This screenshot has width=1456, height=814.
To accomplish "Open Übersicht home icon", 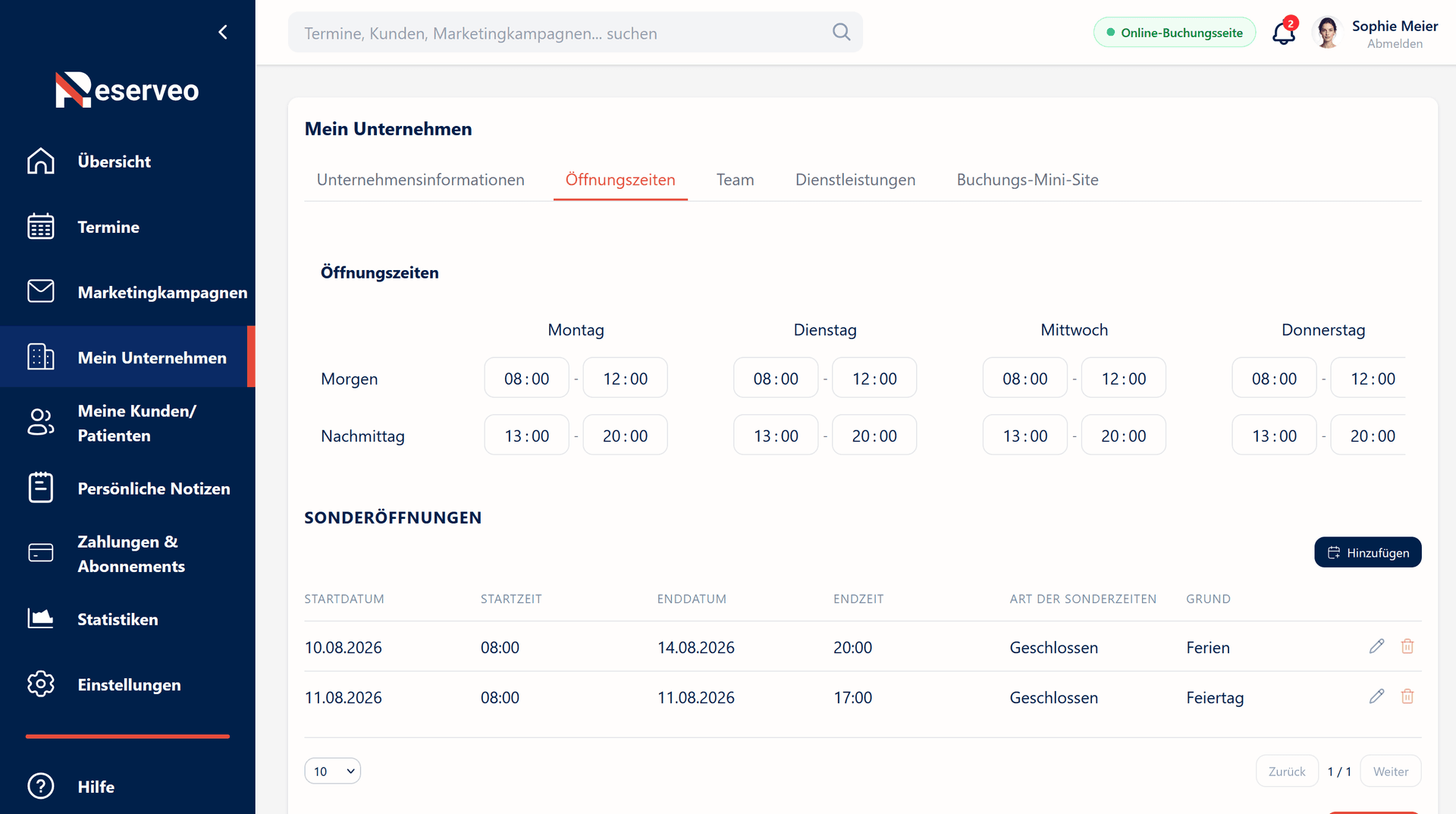I will (41, 161).
